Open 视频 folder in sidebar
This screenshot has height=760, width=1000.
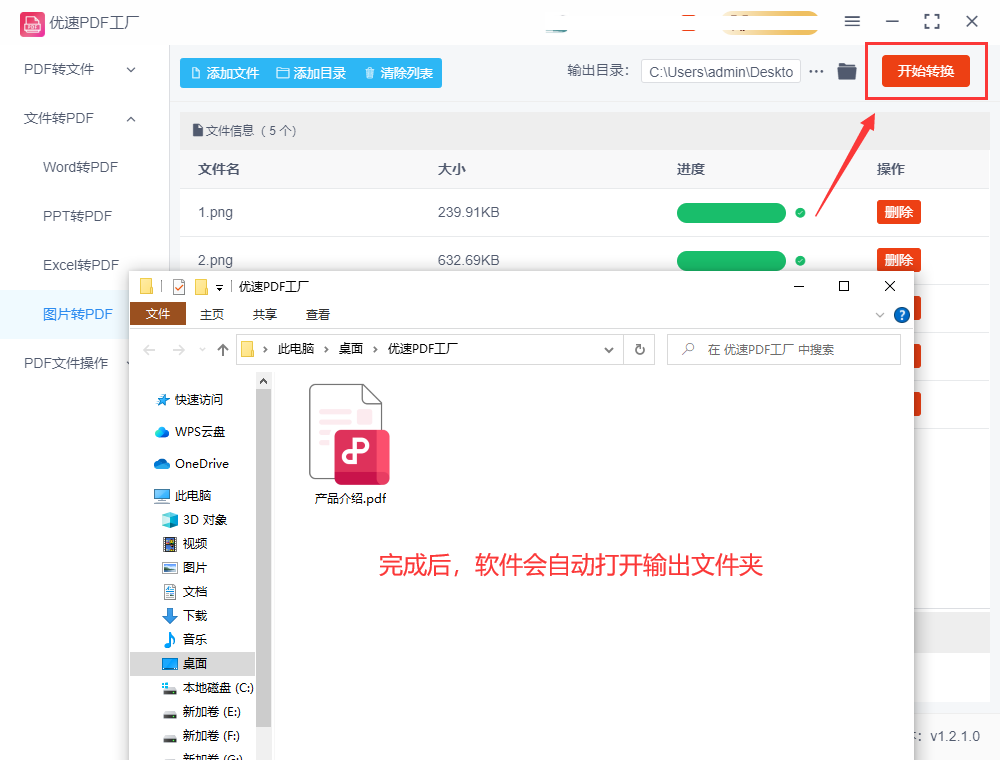point(185,544)
